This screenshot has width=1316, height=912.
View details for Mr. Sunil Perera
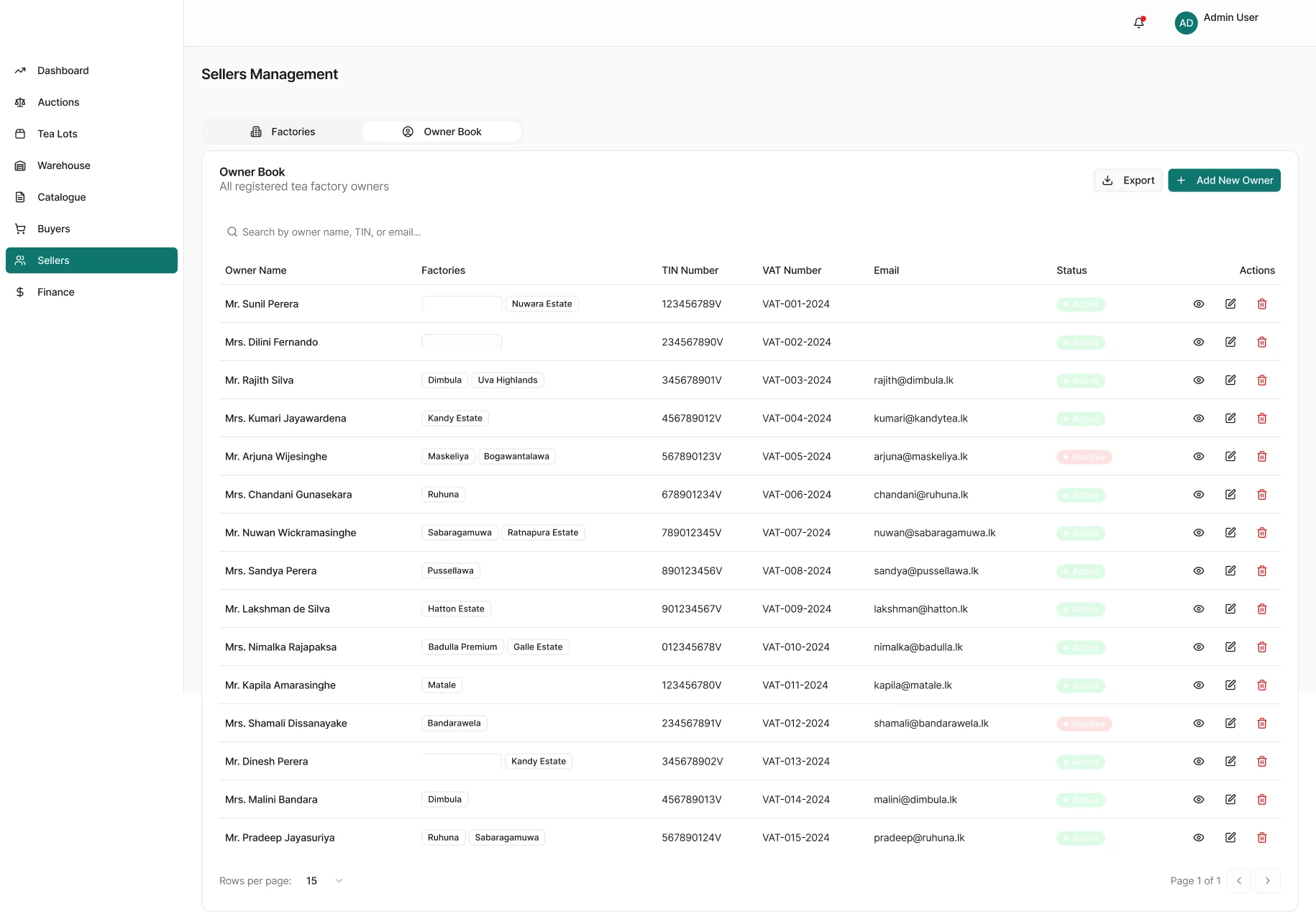[x=1199, y=304]
